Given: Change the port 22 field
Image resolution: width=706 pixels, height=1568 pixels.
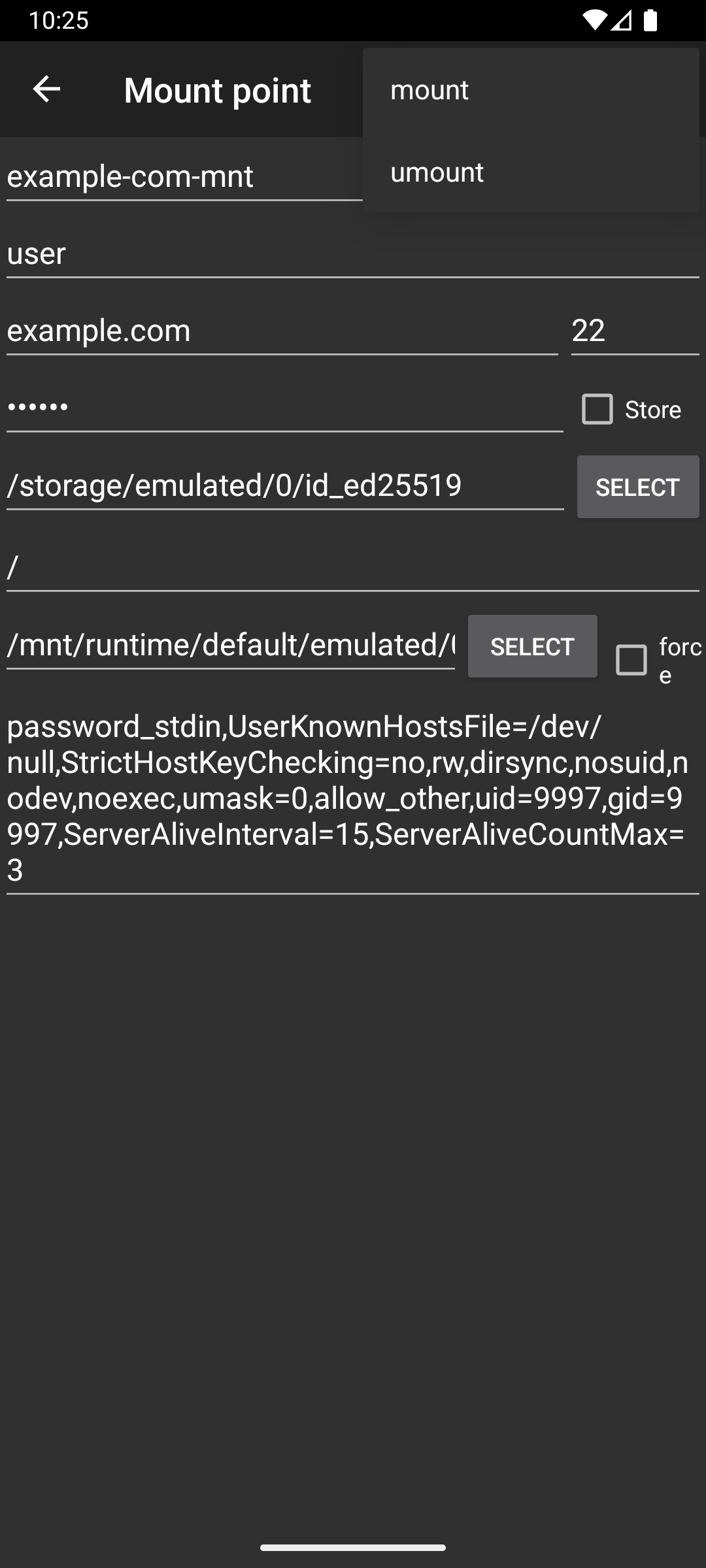Looking at the screenshot, I should (635, 331).
